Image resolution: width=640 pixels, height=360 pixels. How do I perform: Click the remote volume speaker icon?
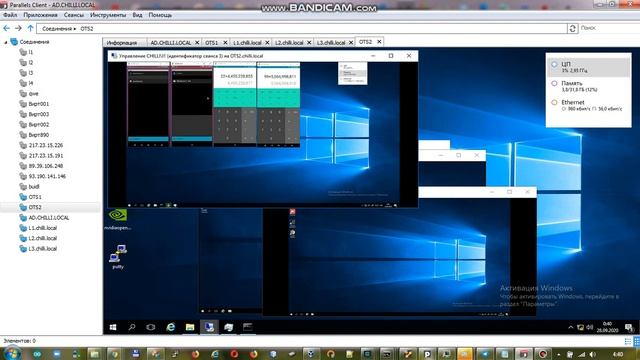589,327
